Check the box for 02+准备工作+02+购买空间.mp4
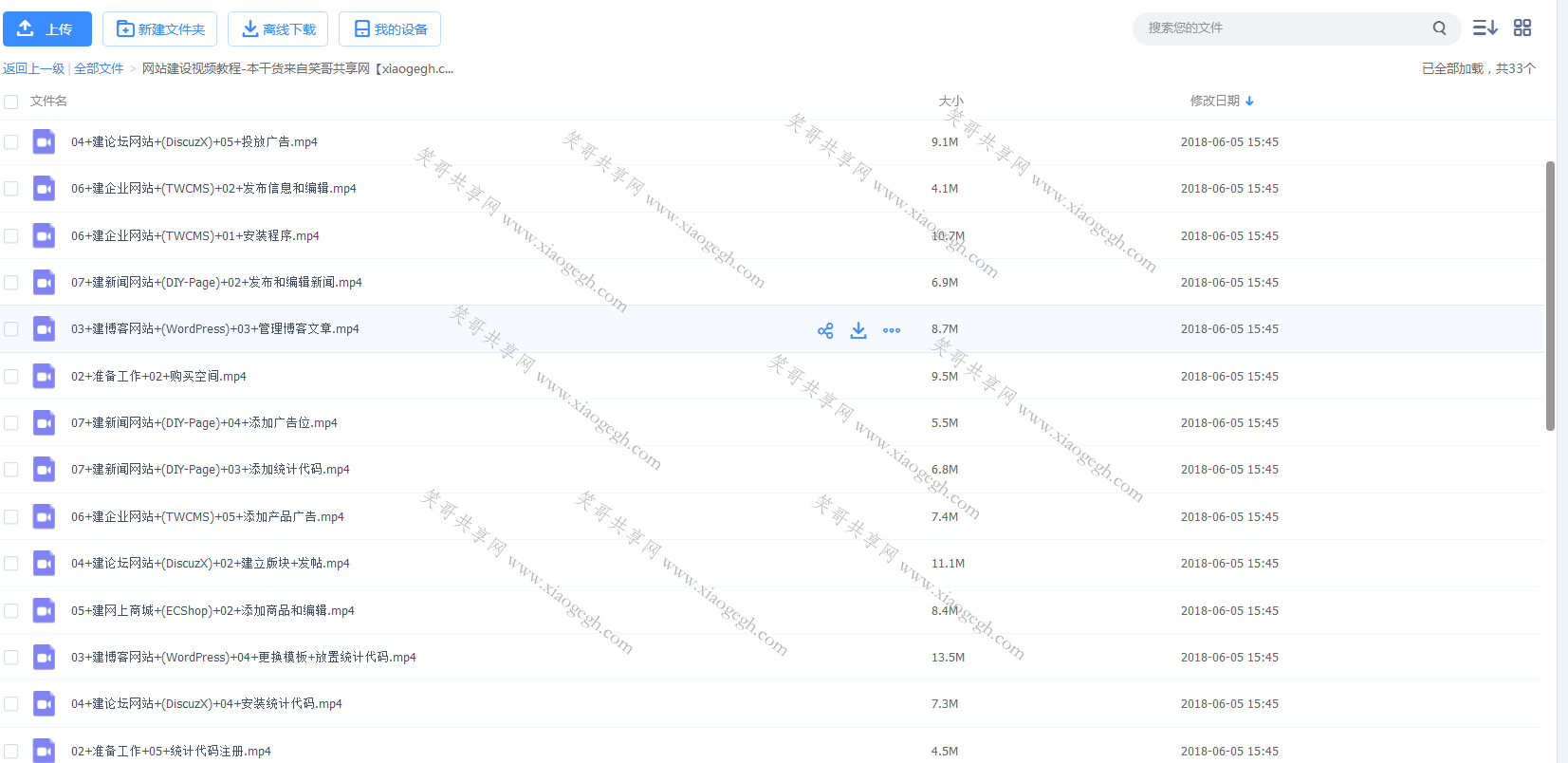Screen dimensions: 1568x763 (11, 377)
